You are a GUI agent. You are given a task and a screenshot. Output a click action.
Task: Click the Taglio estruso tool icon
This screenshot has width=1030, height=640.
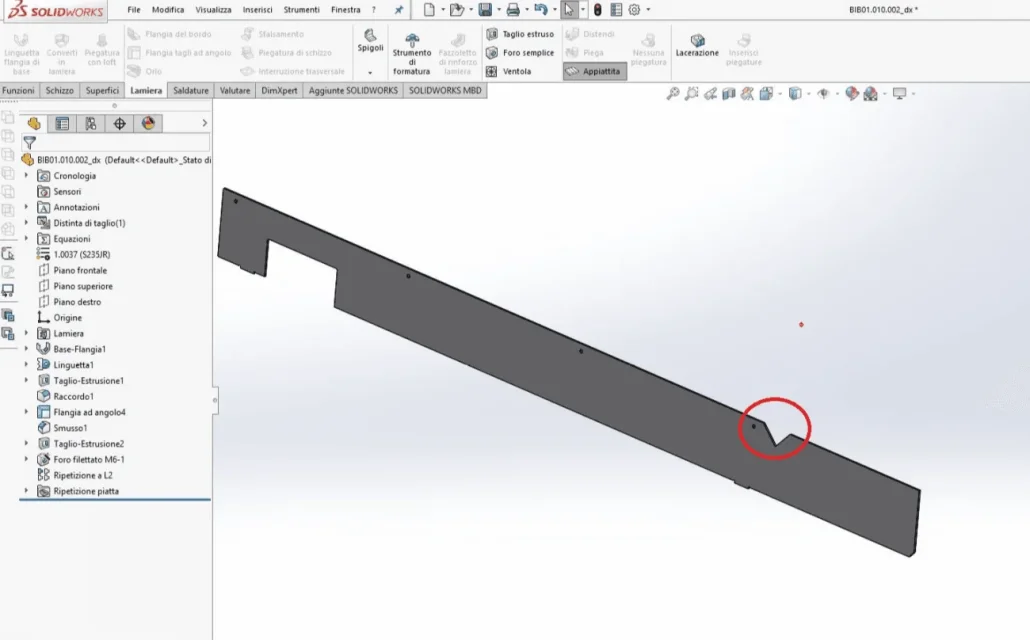(x=492, y=34)
